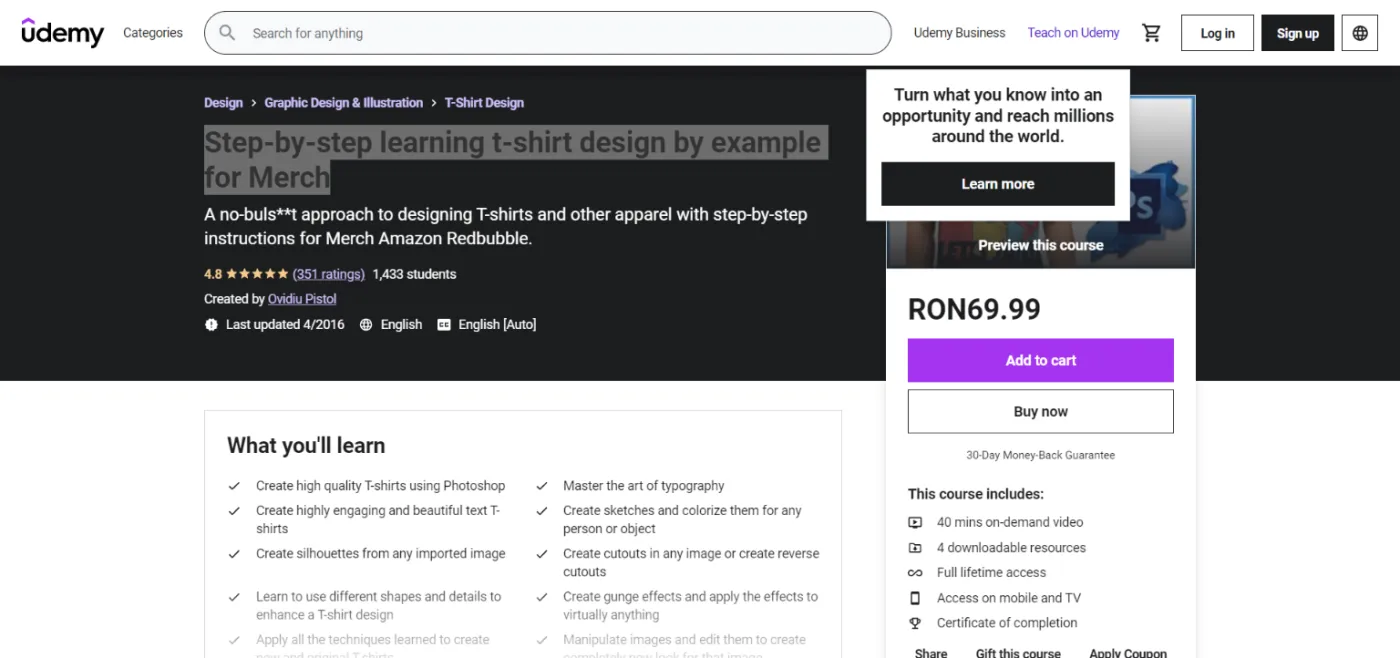Open the T-Shirt Design breadcrumb
This screenshot has height=658, width=1400.
484,103
